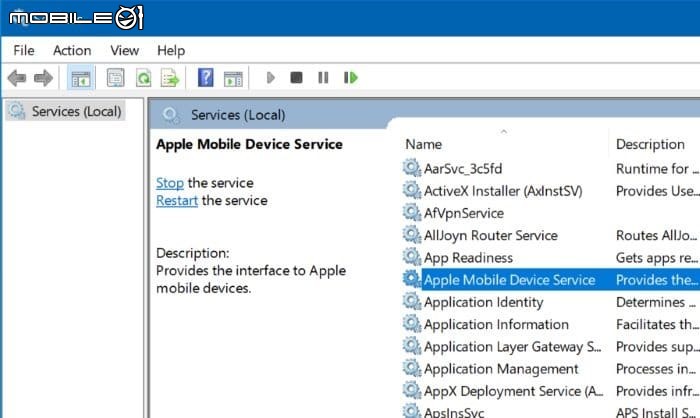Open the Help menu
The width and height of the screenshot is (700, 418).
(x=171, y=50)
